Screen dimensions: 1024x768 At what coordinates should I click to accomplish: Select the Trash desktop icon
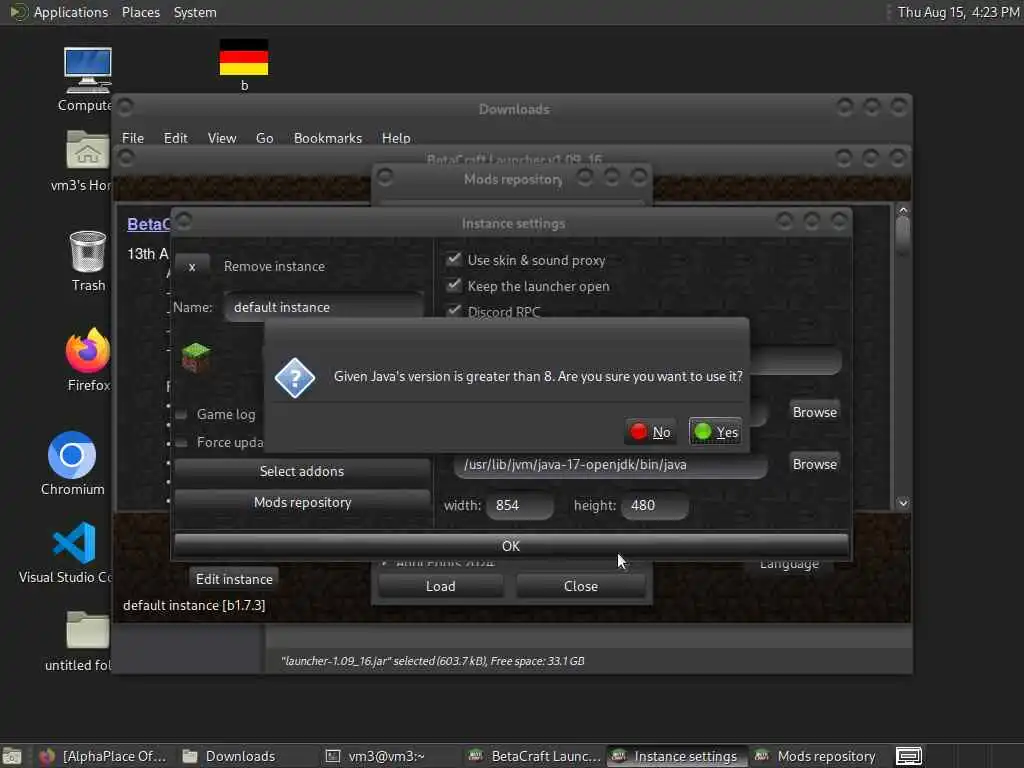[88, 251]
